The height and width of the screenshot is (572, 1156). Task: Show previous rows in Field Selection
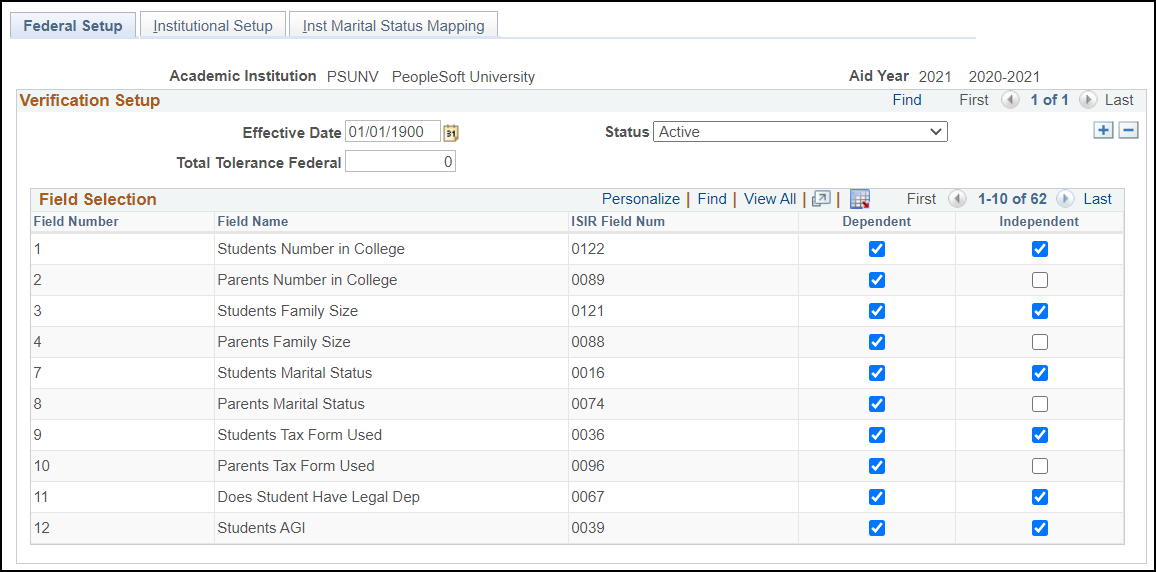[x=957, y=199]
